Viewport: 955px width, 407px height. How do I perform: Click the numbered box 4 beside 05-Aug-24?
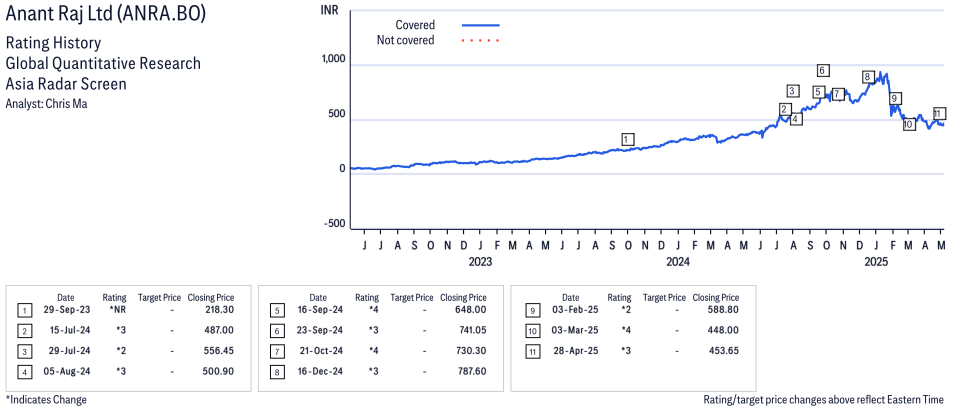coord(24,372)
